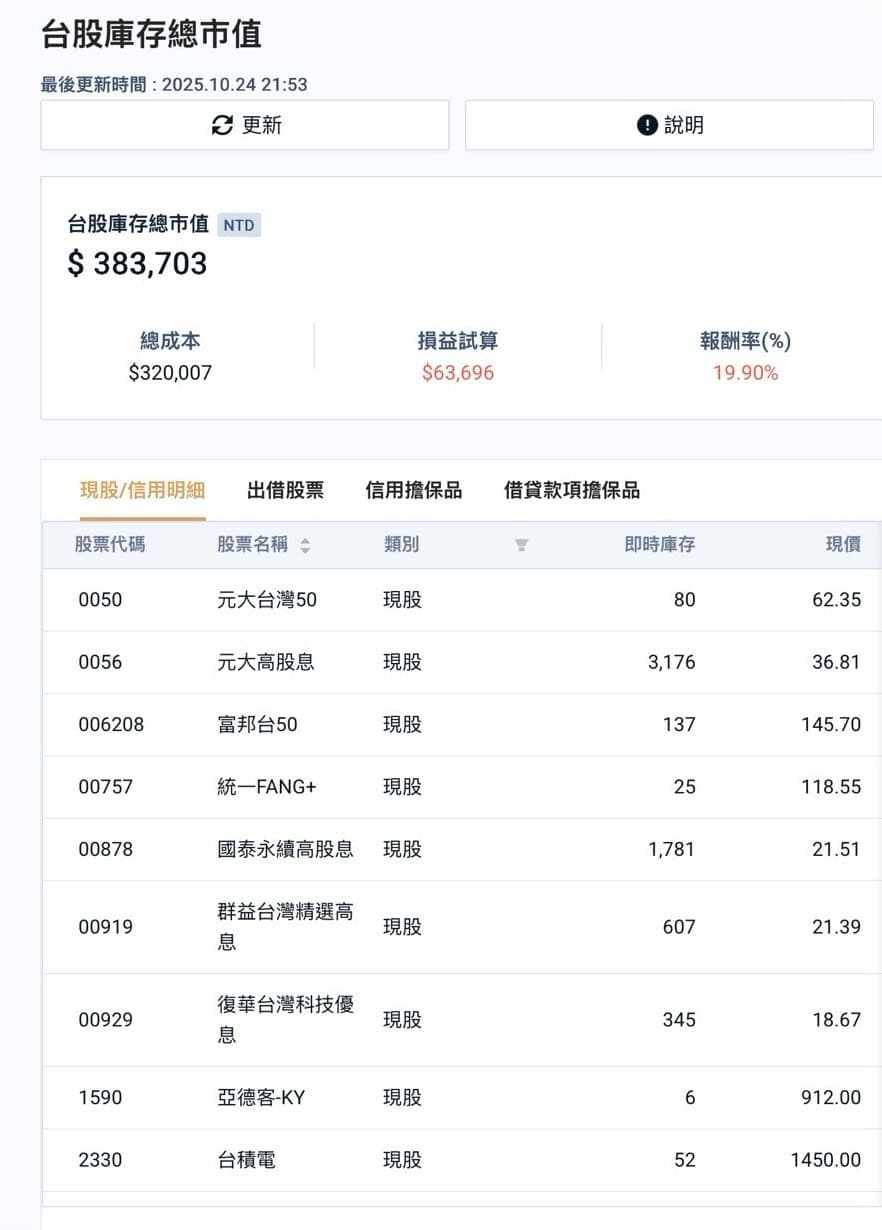Click the total value $ 383,703
The height and width of the screenshot is (1230, 882).
coord(137,264)
